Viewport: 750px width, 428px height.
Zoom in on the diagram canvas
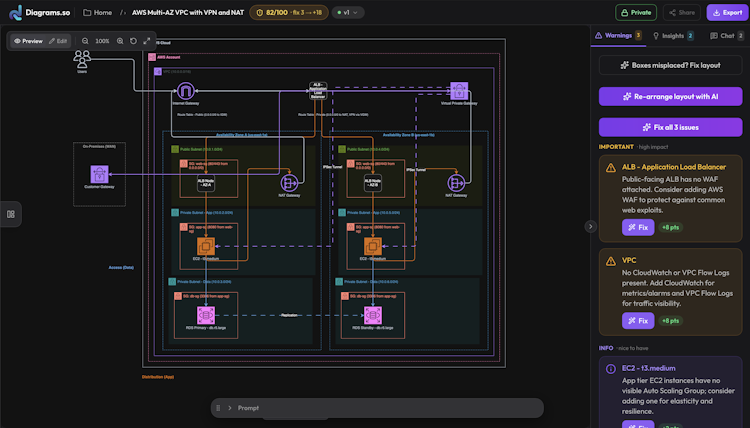(x=120, y=41)
